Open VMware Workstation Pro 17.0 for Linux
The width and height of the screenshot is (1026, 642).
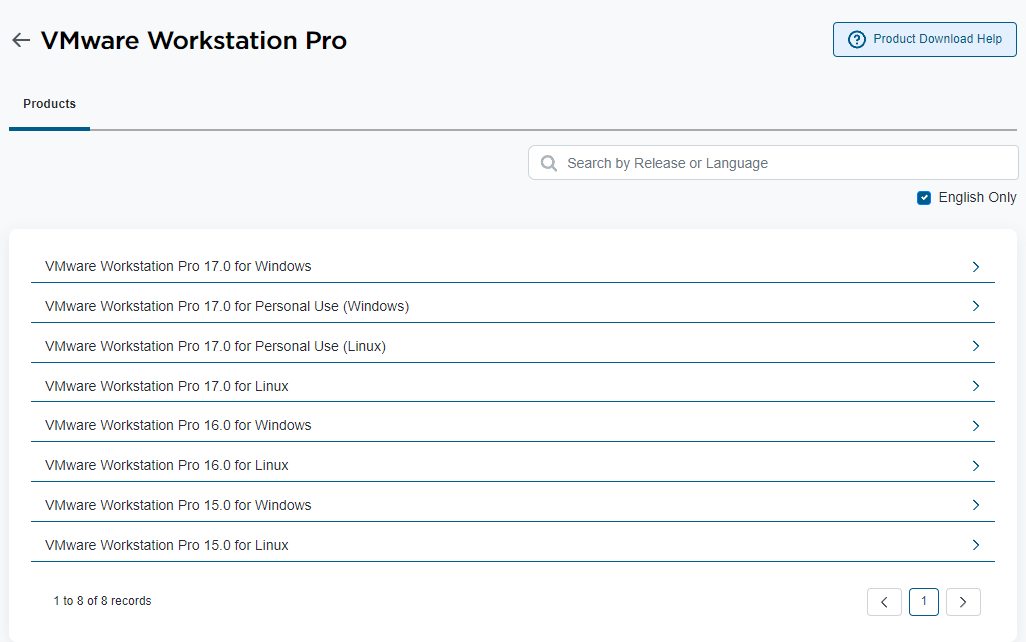coord(512,386)
